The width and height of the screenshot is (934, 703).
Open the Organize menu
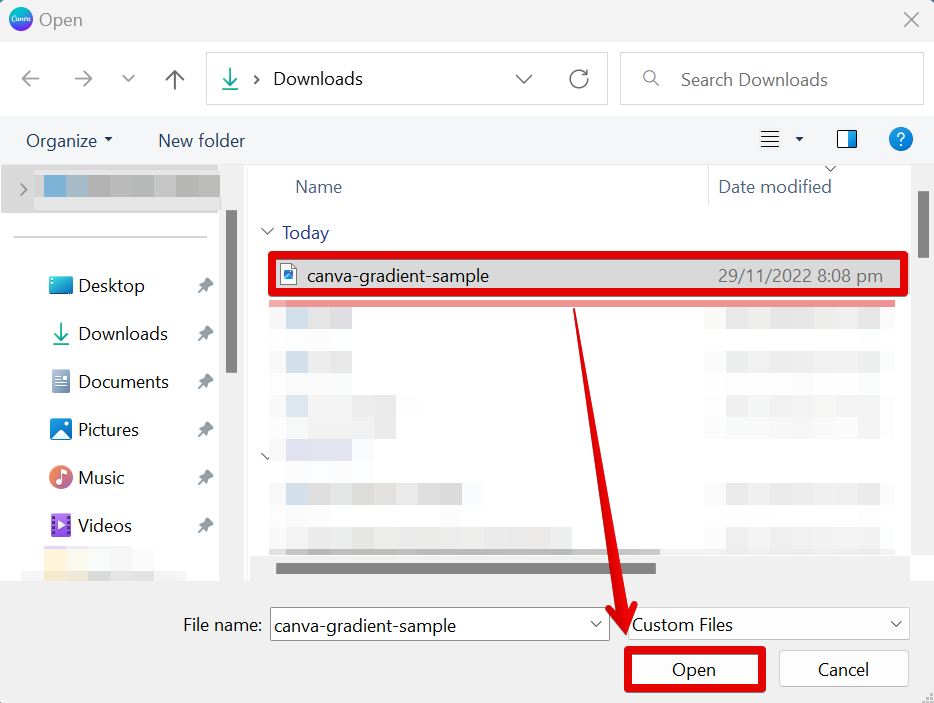[x=69, y=141]
